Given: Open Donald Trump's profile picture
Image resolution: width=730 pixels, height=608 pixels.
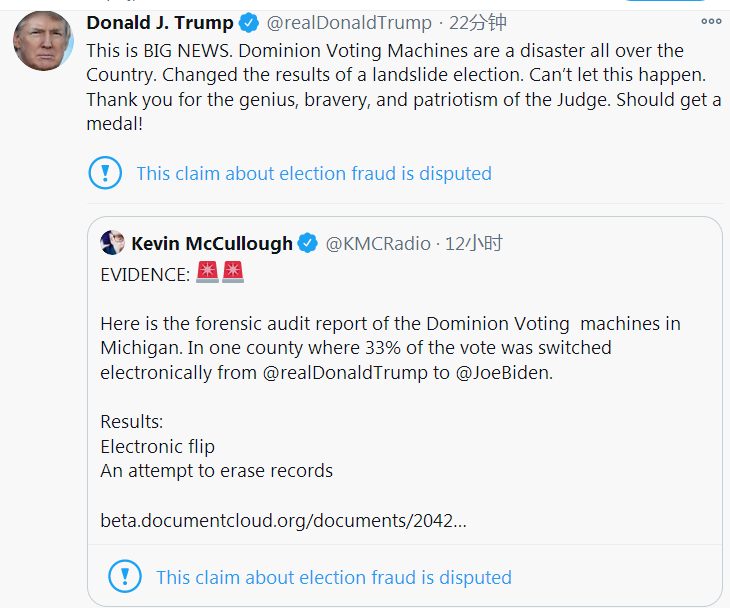Looking at the screenshot, I should [43, 42].
